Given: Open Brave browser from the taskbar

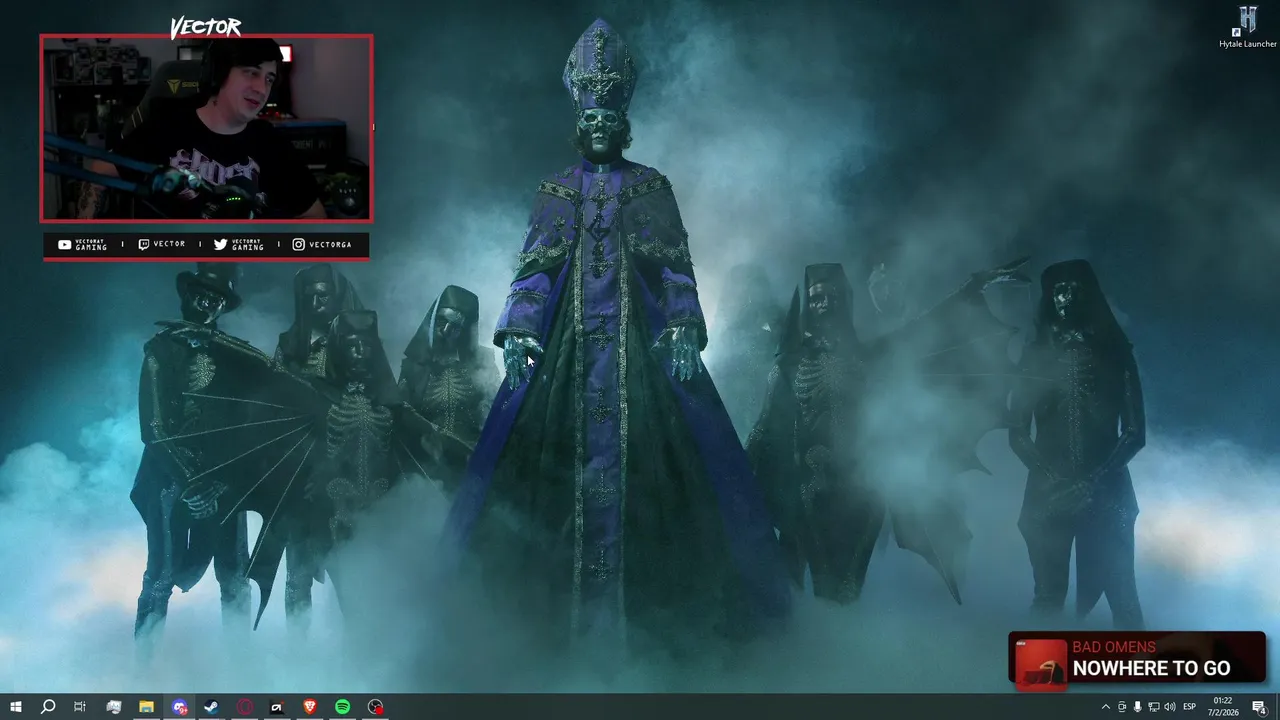Looking at the screenshot, I should pyautogui.click(x=310, y=707).
